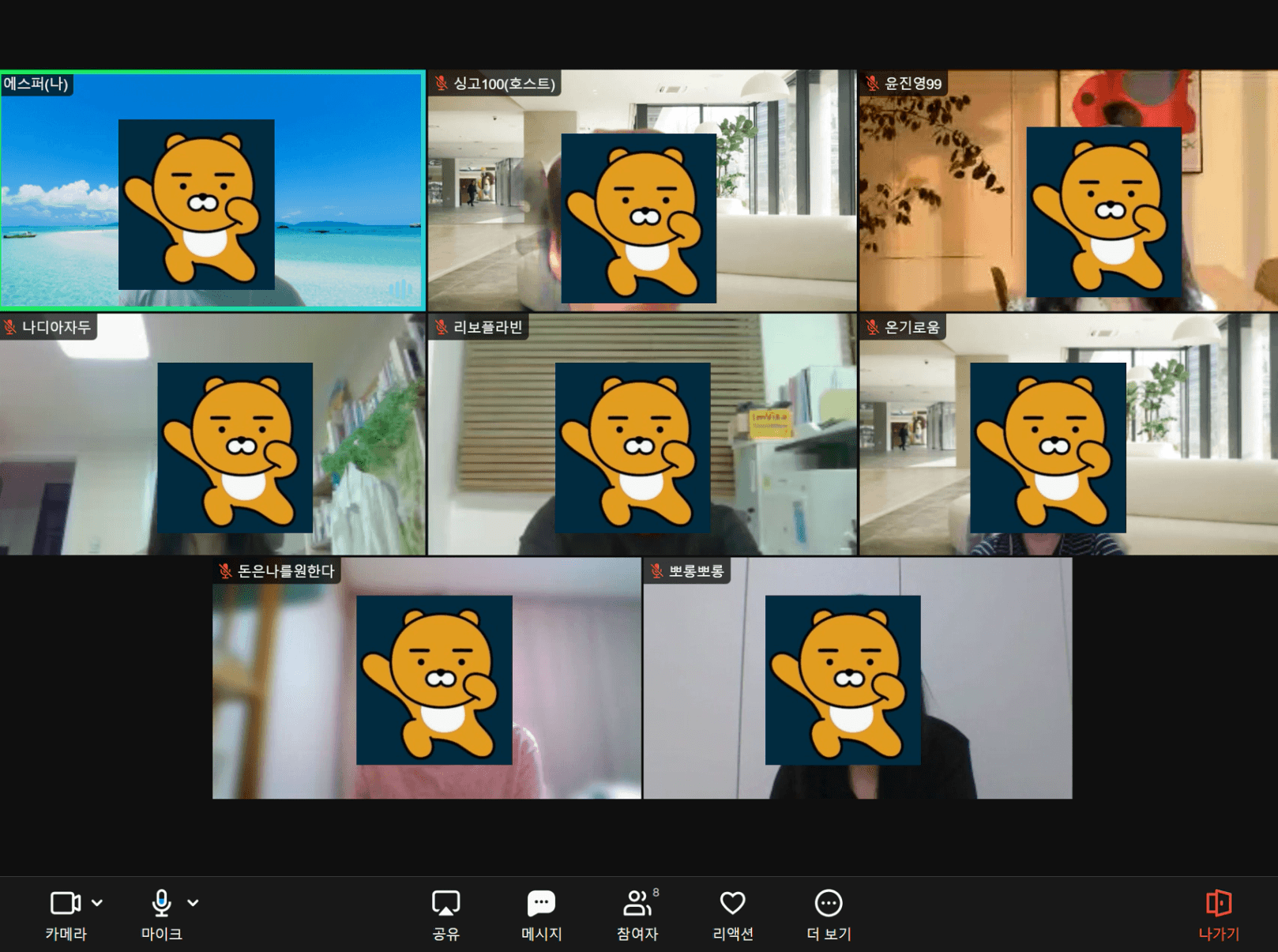Click muted mic icon beside 뽀롱뽀롱
Screen dimensions: 1278x952
656,570
